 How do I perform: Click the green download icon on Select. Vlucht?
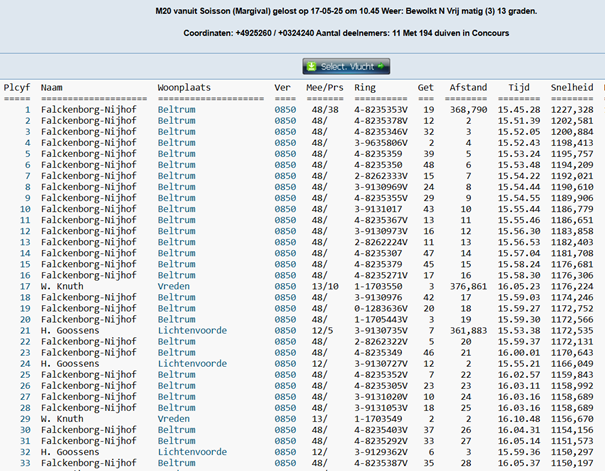tap(312, 66)
